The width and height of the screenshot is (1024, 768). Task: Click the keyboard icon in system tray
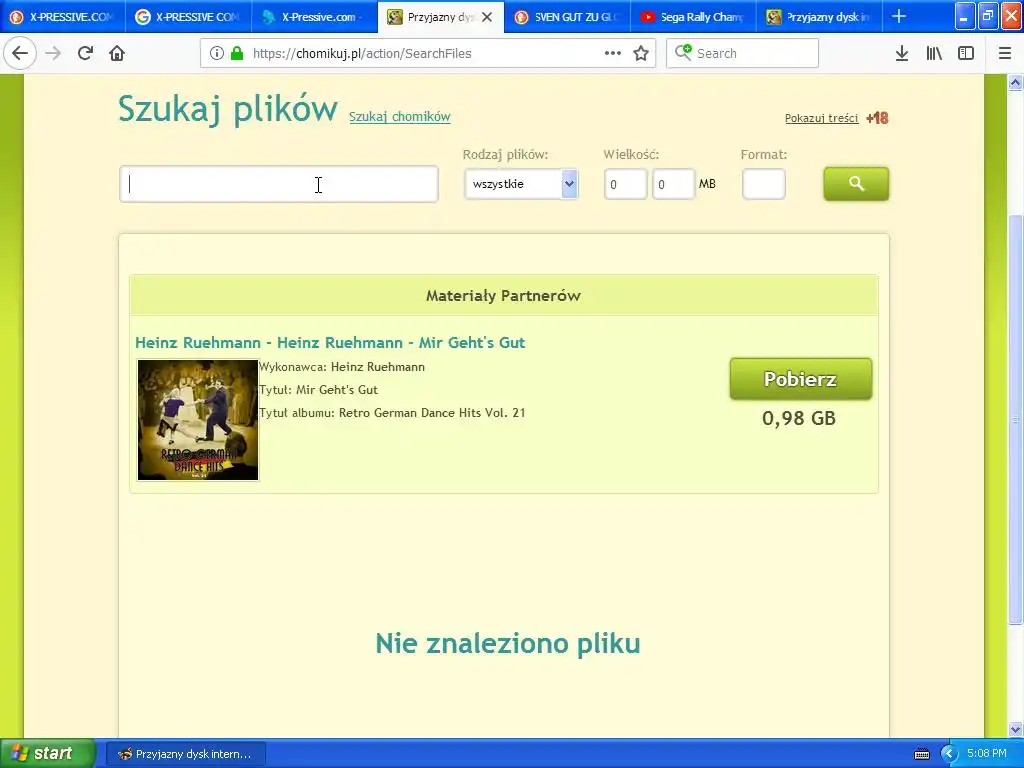pyautogui.click(x=921, y=754)
